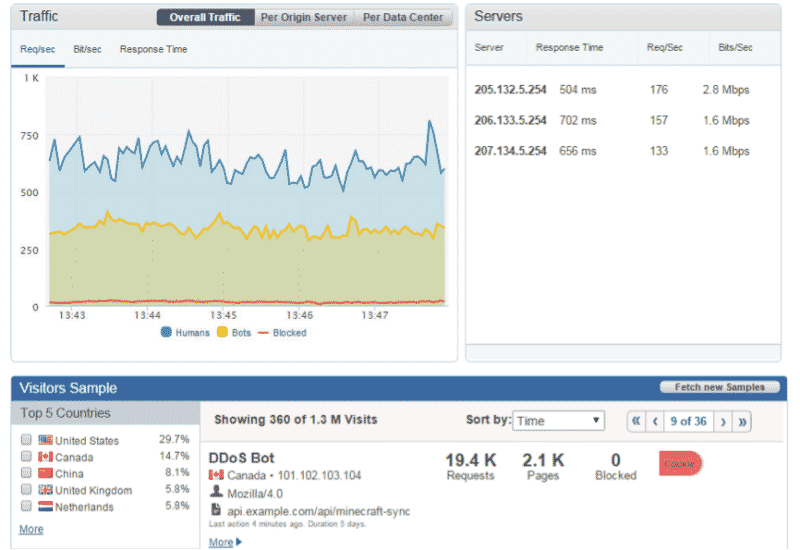Screen dimensions: 800x550
Task: Select the Bit/sec traffic tab
Action: point(87,49)
